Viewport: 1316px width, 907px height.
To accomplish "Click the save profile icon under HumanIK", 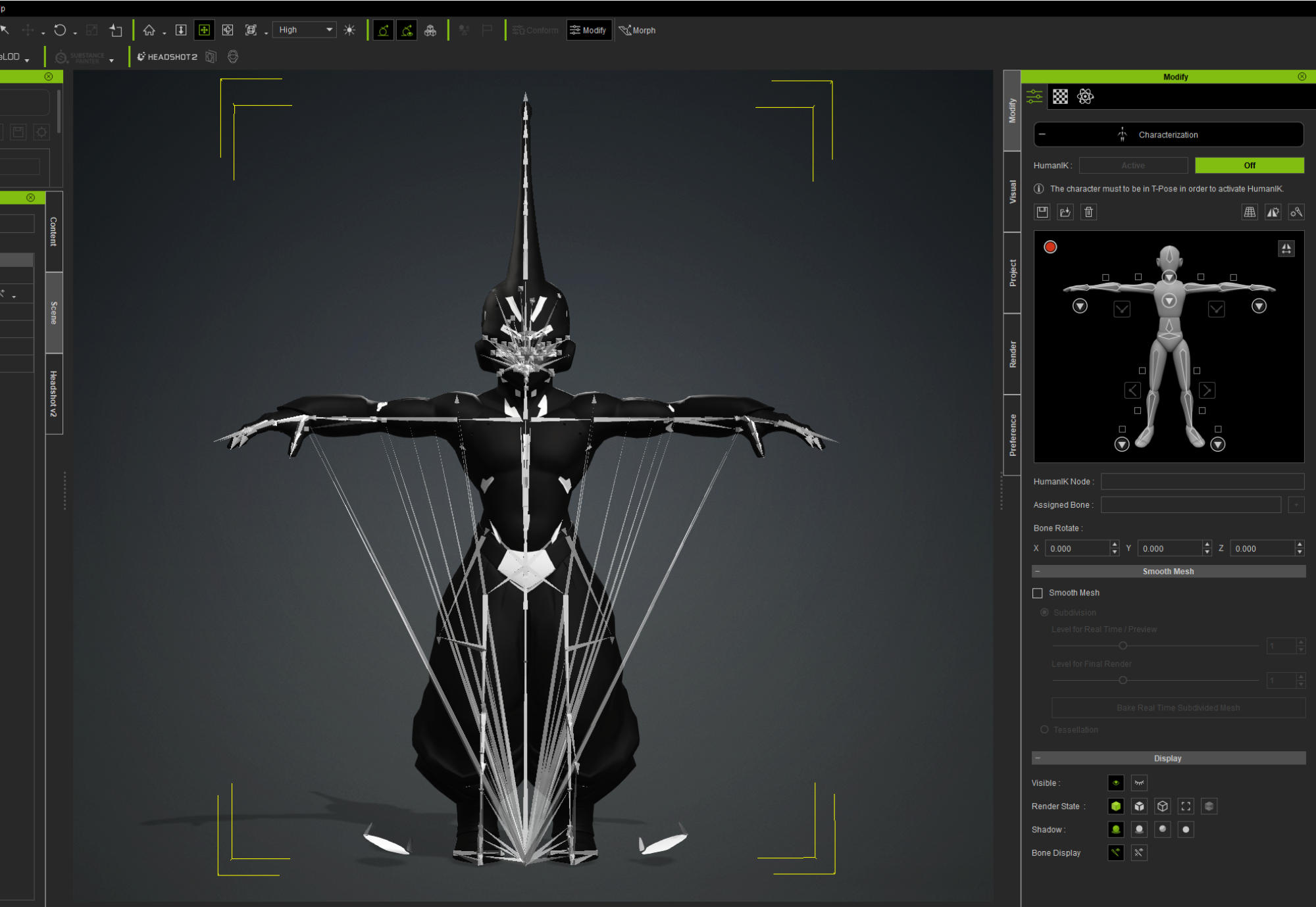I will point(1042,212).
